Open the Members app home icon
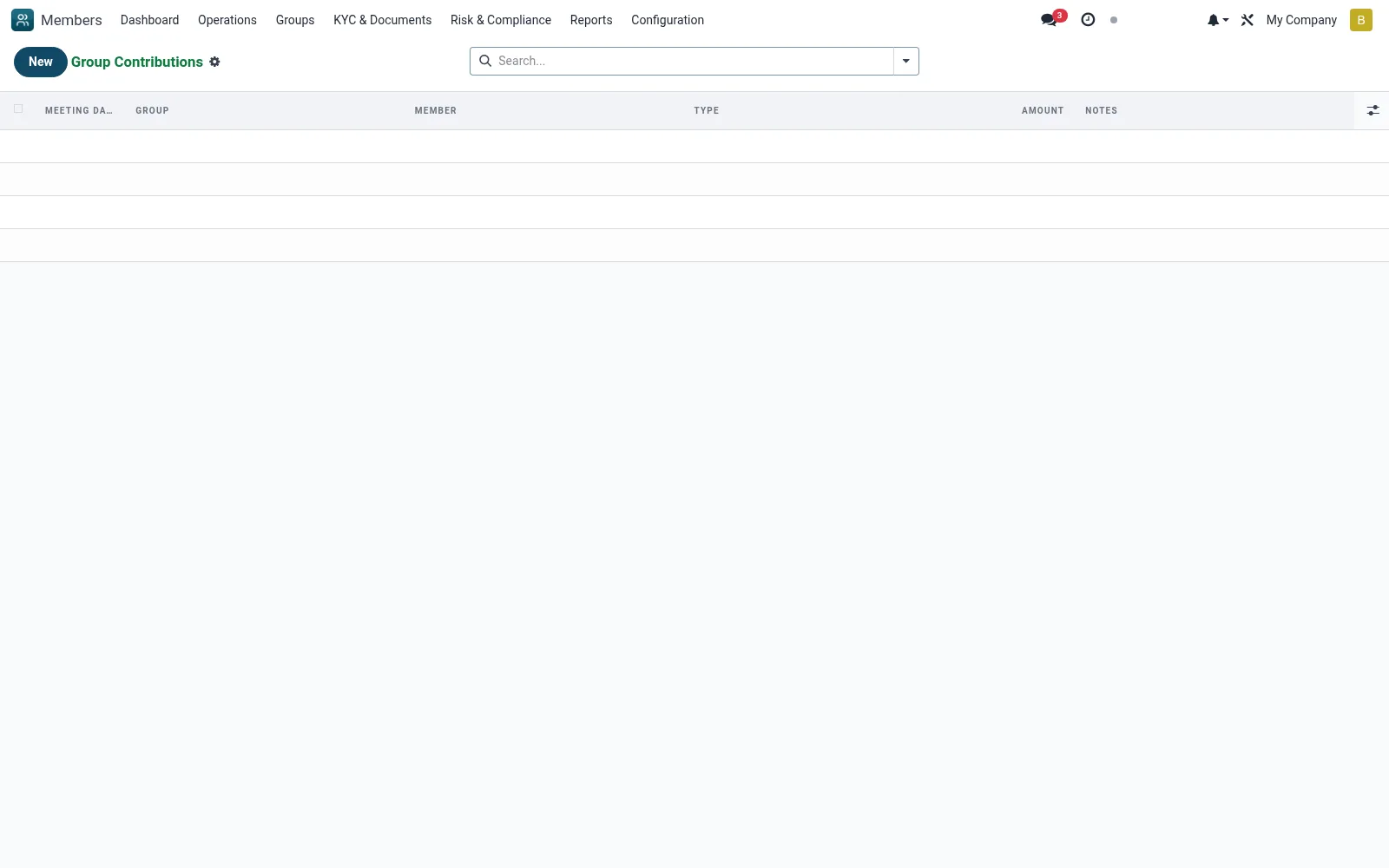The height and width of the screenshot is (868, 1389). [23, 20]
